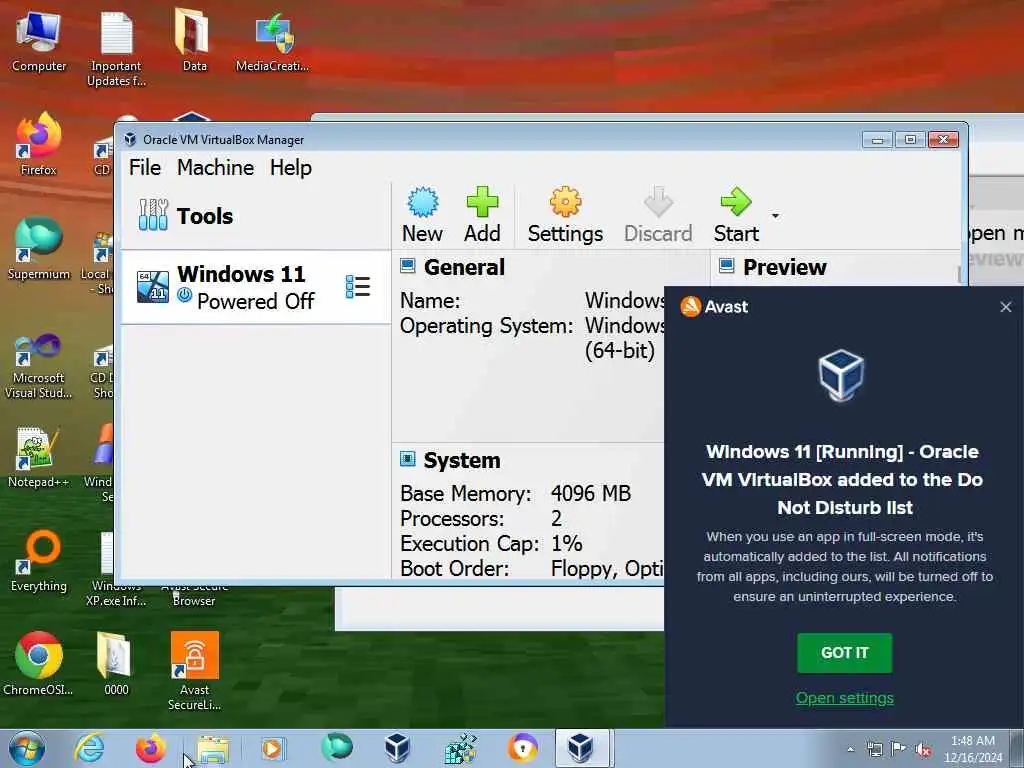This screenshot has width=1024, height=768.
Task: Click Execution Cap value 1%
Action: [566, 543]
